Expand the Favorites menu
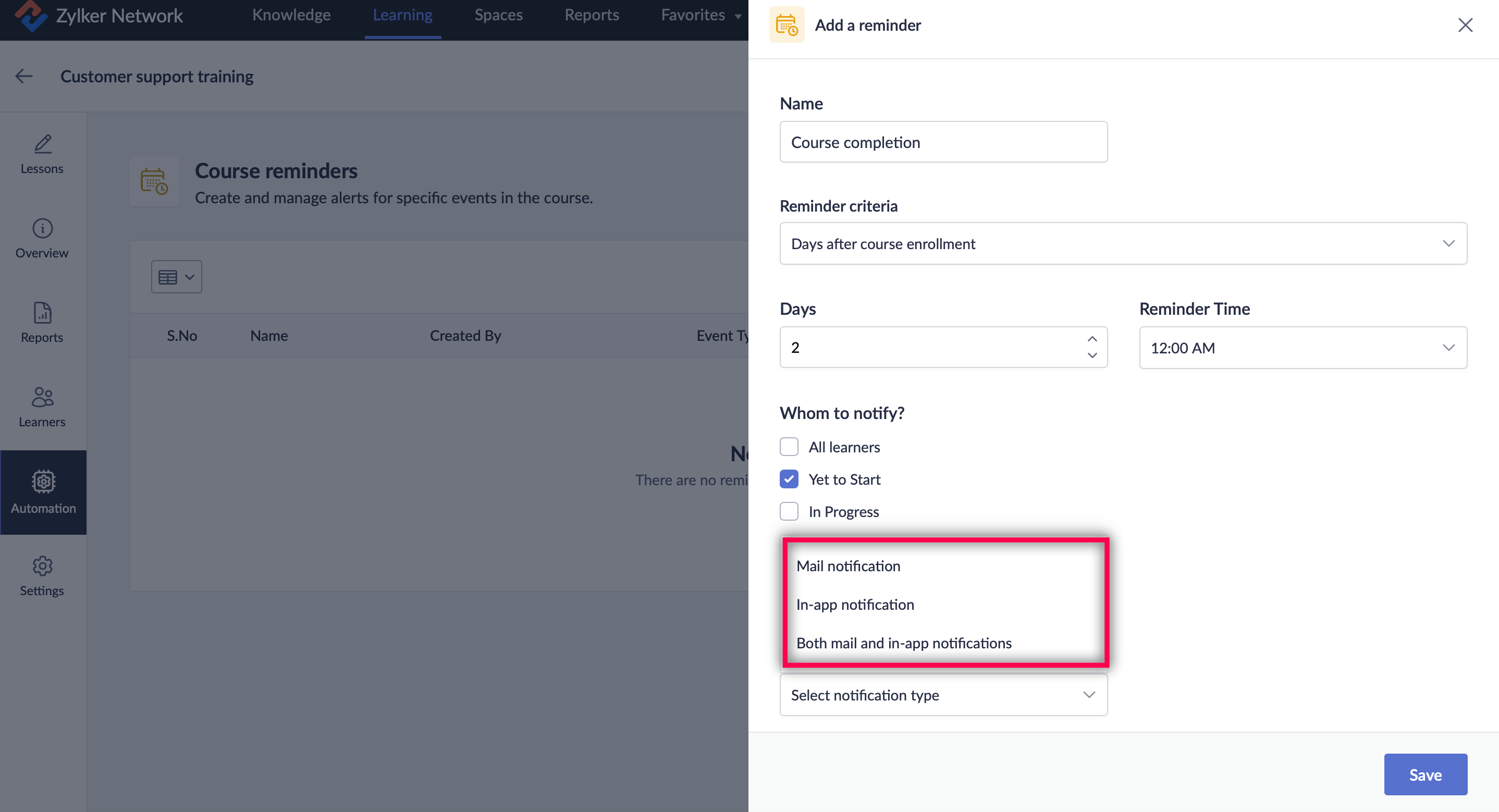 [701, 15]
